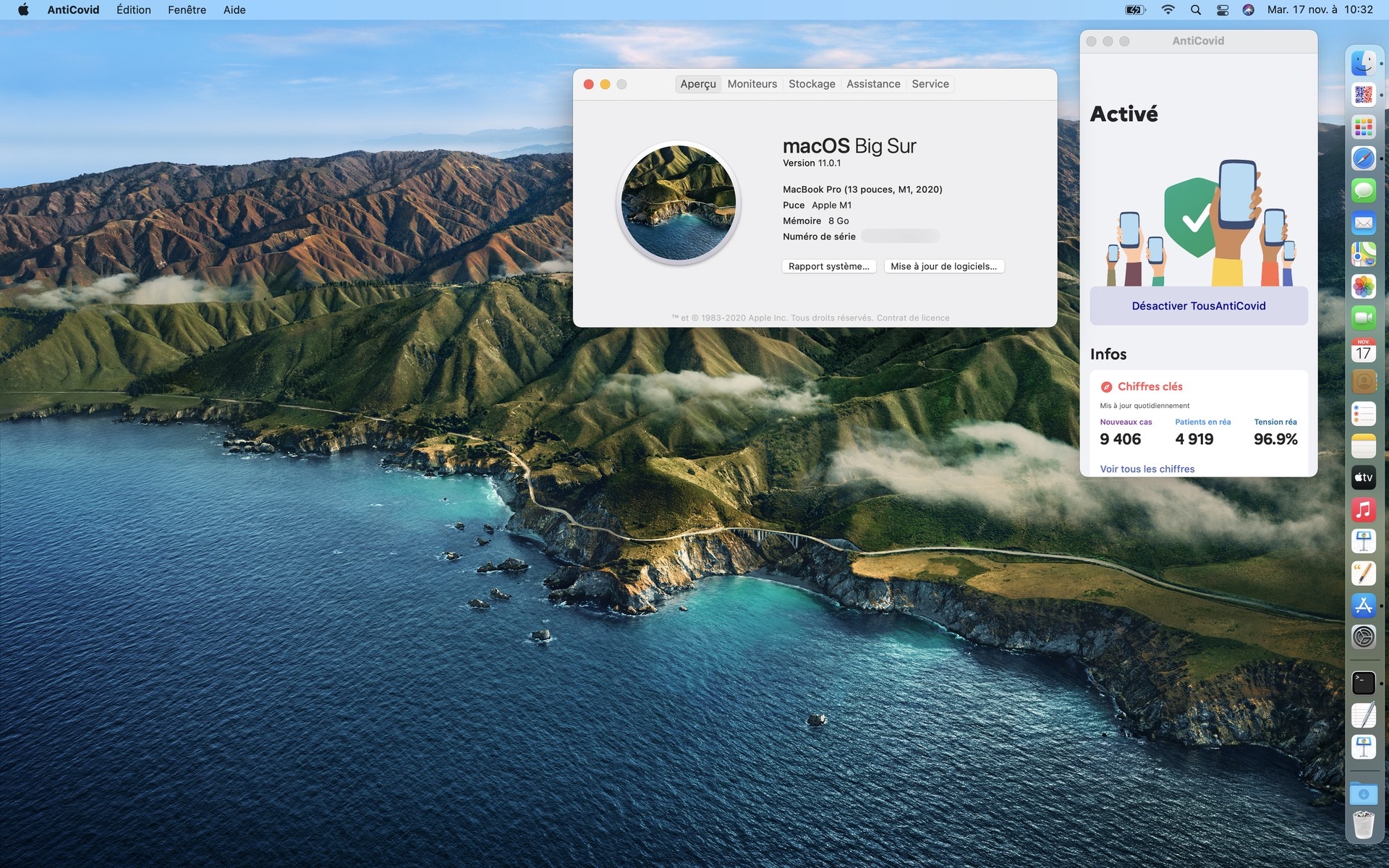Click the Nouveaux cas value 9 406

tap(1120, 439)
